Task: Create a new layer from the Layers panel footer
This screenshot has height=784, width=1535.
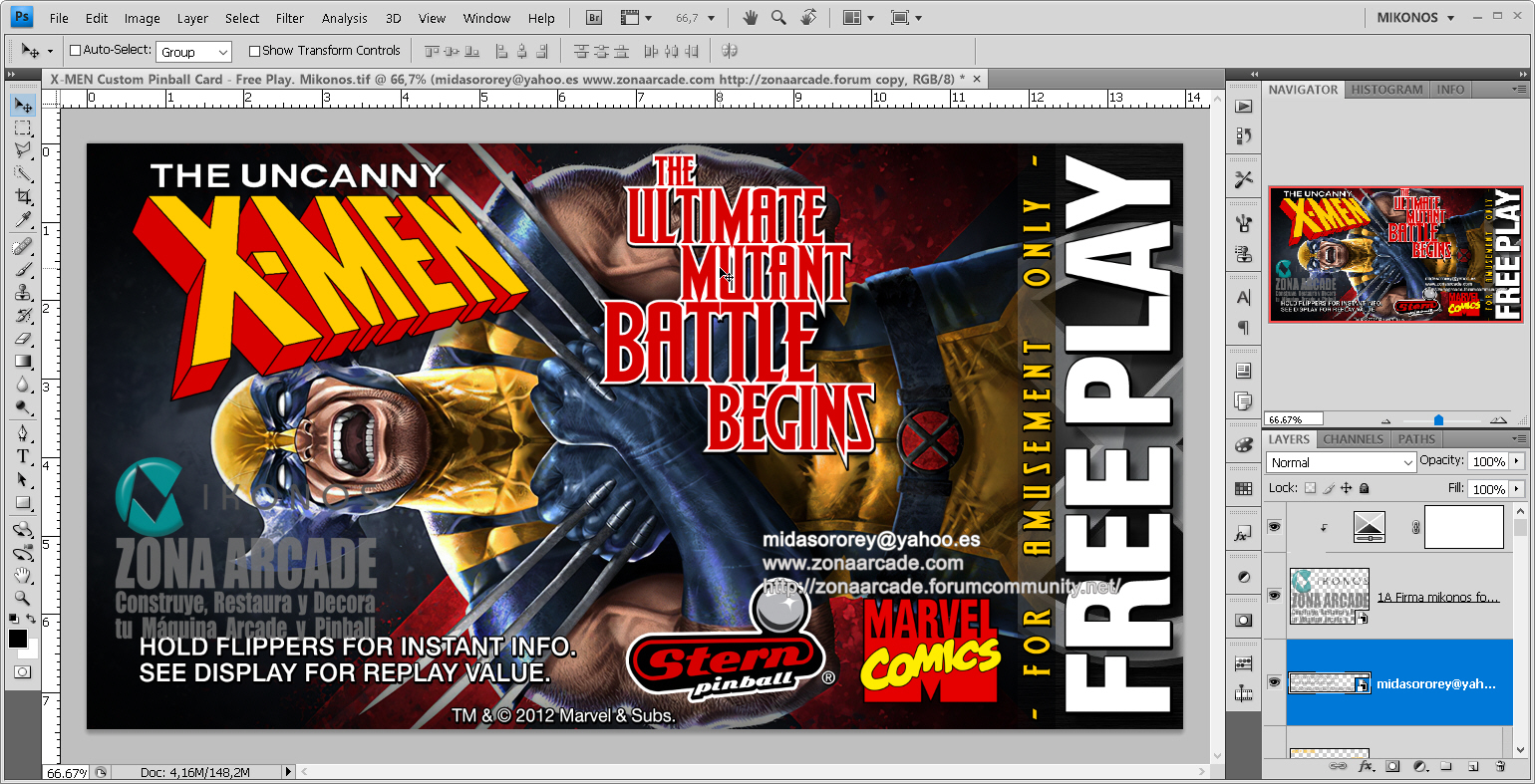Action: click(x=1473, y=767)
